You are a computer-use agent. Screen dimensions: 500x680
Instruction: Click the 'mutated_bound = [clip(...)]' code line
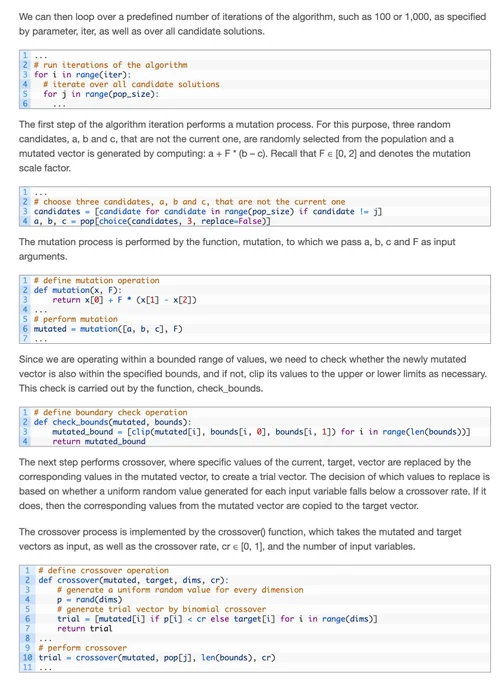(261, 432)
